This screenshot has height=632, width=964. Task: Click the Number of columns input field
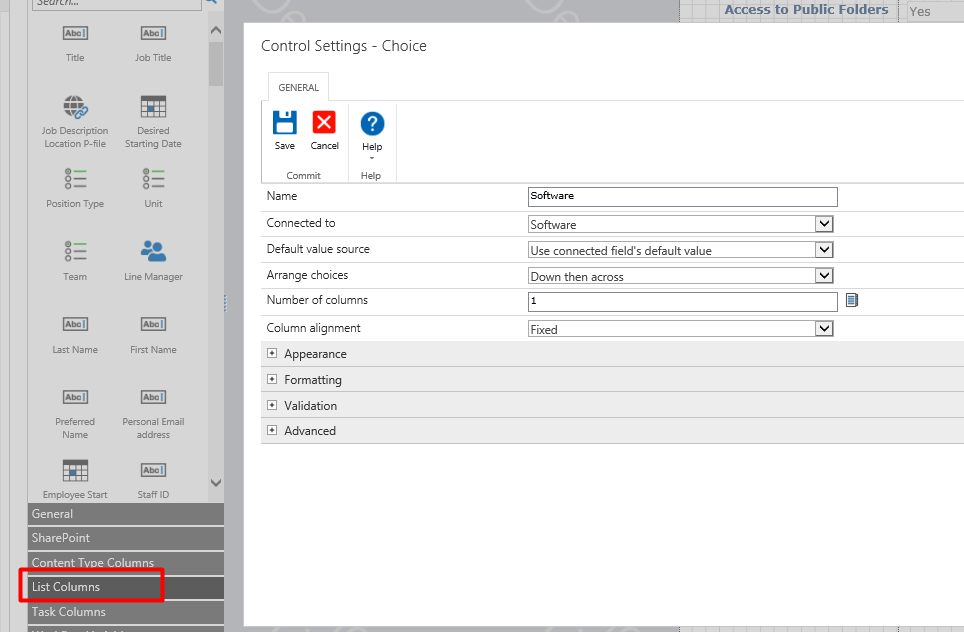click(682, 301)
